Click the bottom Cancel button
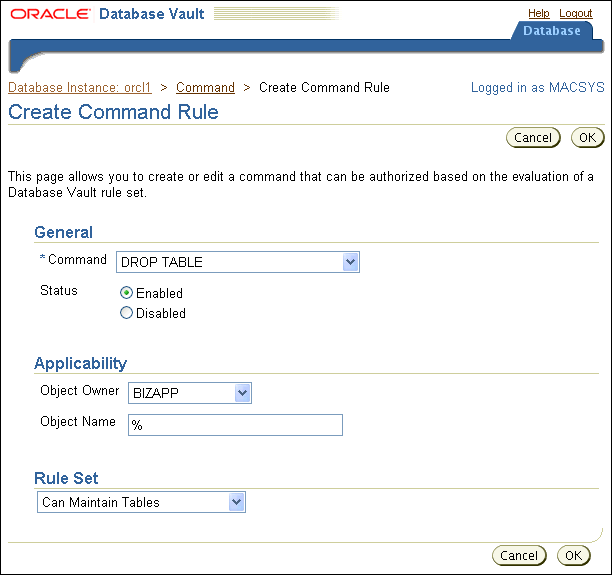 pyautogui.click(x=519, y=555)
